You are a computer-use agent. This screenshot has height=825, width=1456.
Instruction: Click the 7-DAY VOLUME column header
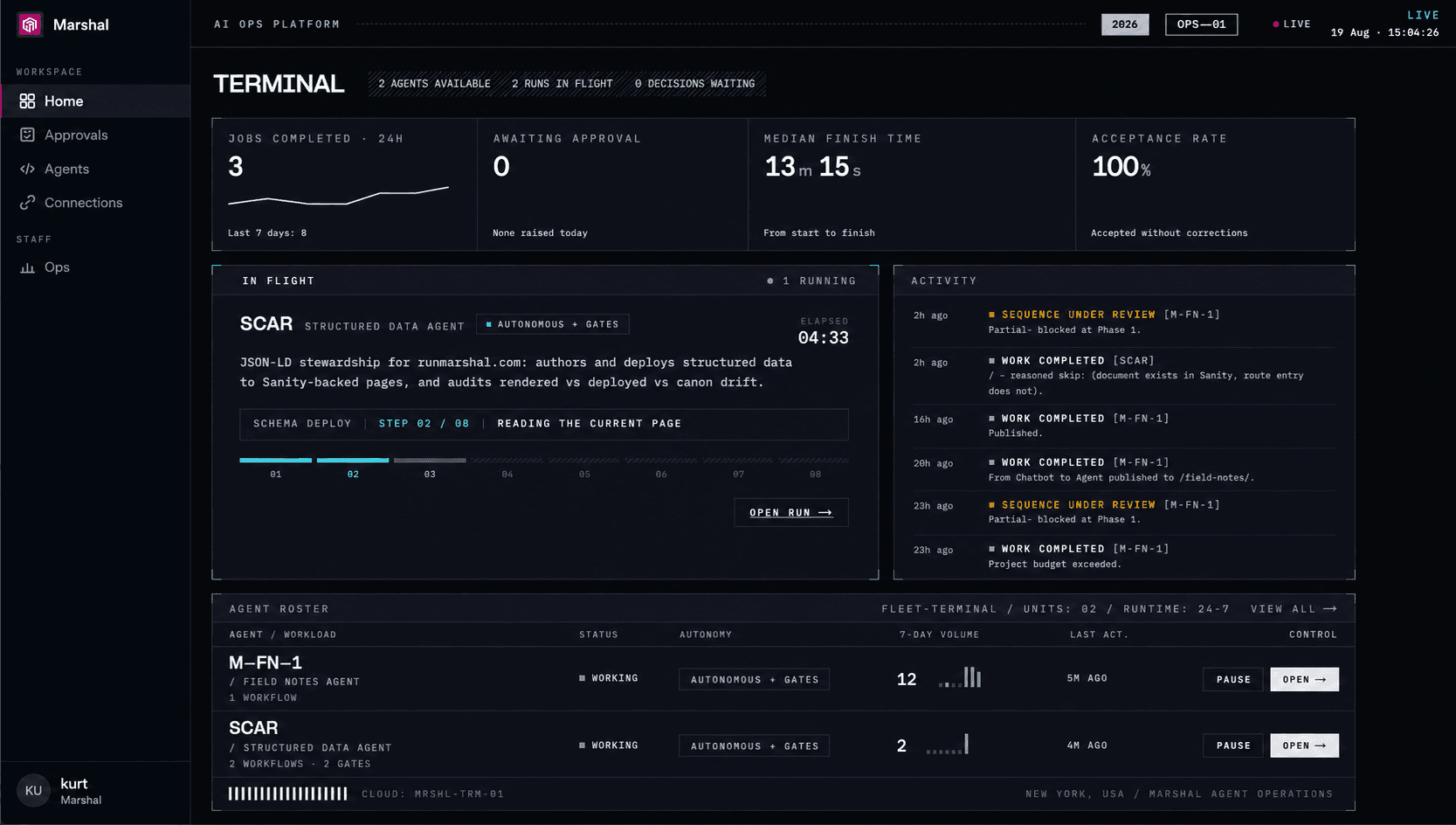tap(939, 634)
